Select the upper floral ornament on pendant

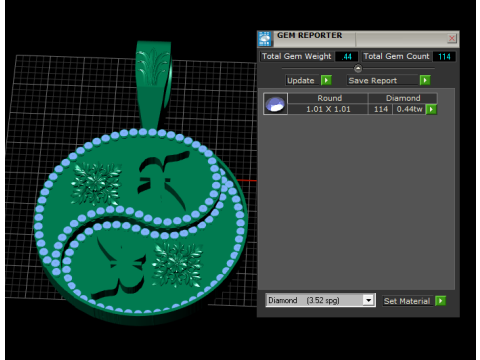click(x=96, y=183)
